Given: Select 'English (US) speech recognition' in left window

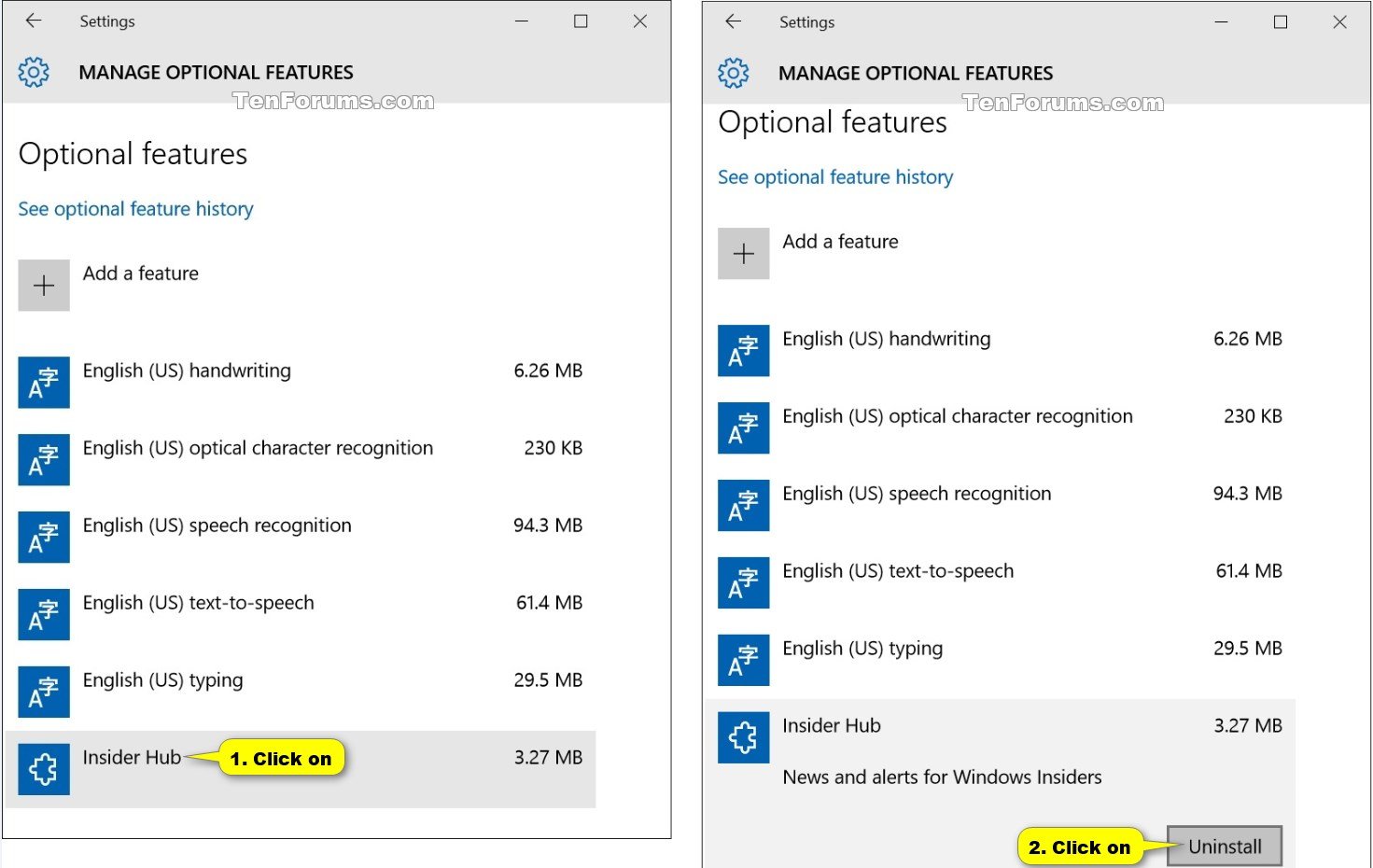Looking at the screenshot, I should [217, 526].
